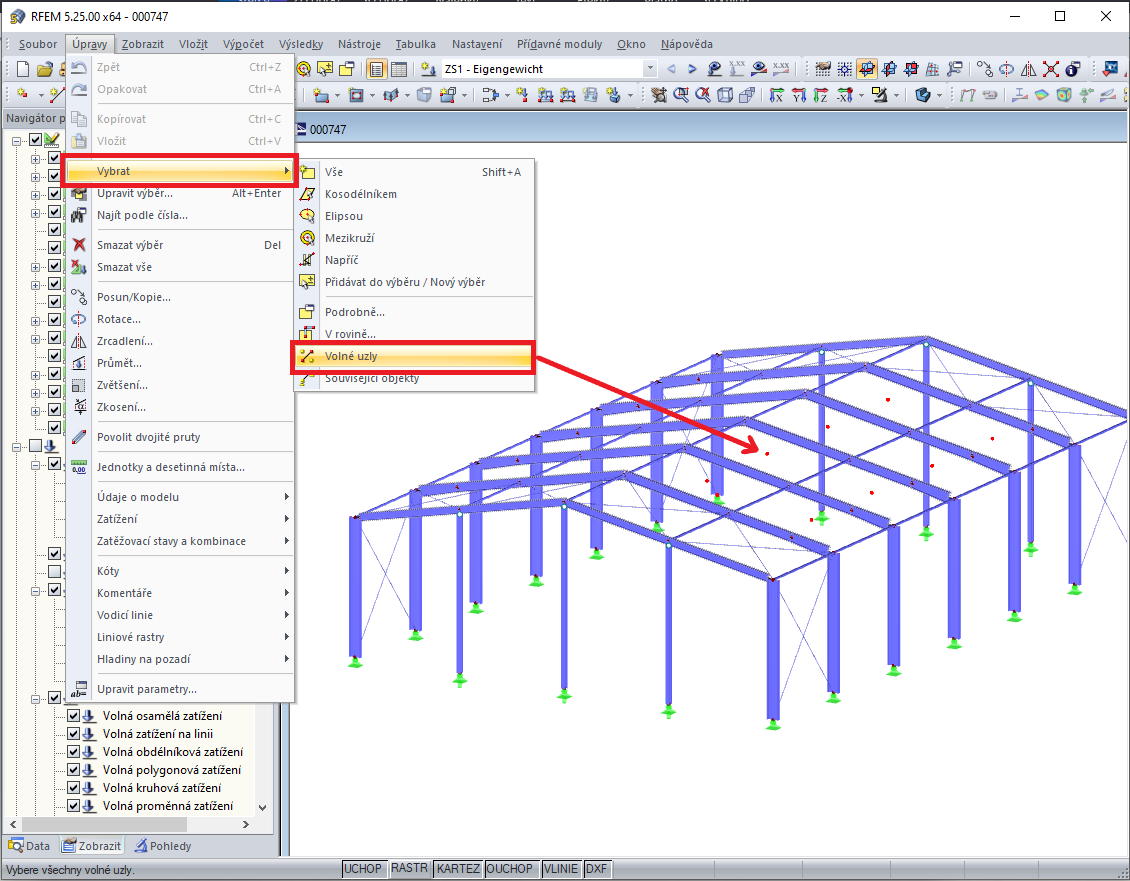Click the Y-axis view icon
This screenshot has width=1130, height=881.
coord(798,95)
